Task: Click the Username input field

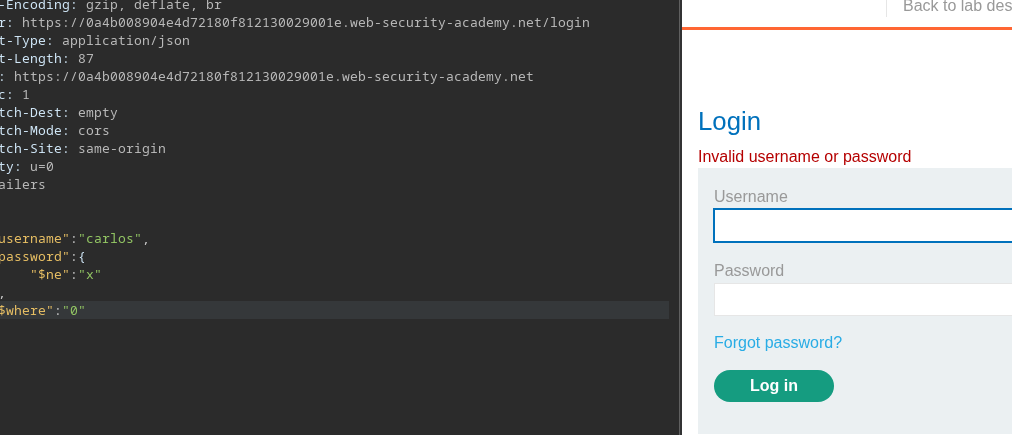Action: click(x=862, y=226)
